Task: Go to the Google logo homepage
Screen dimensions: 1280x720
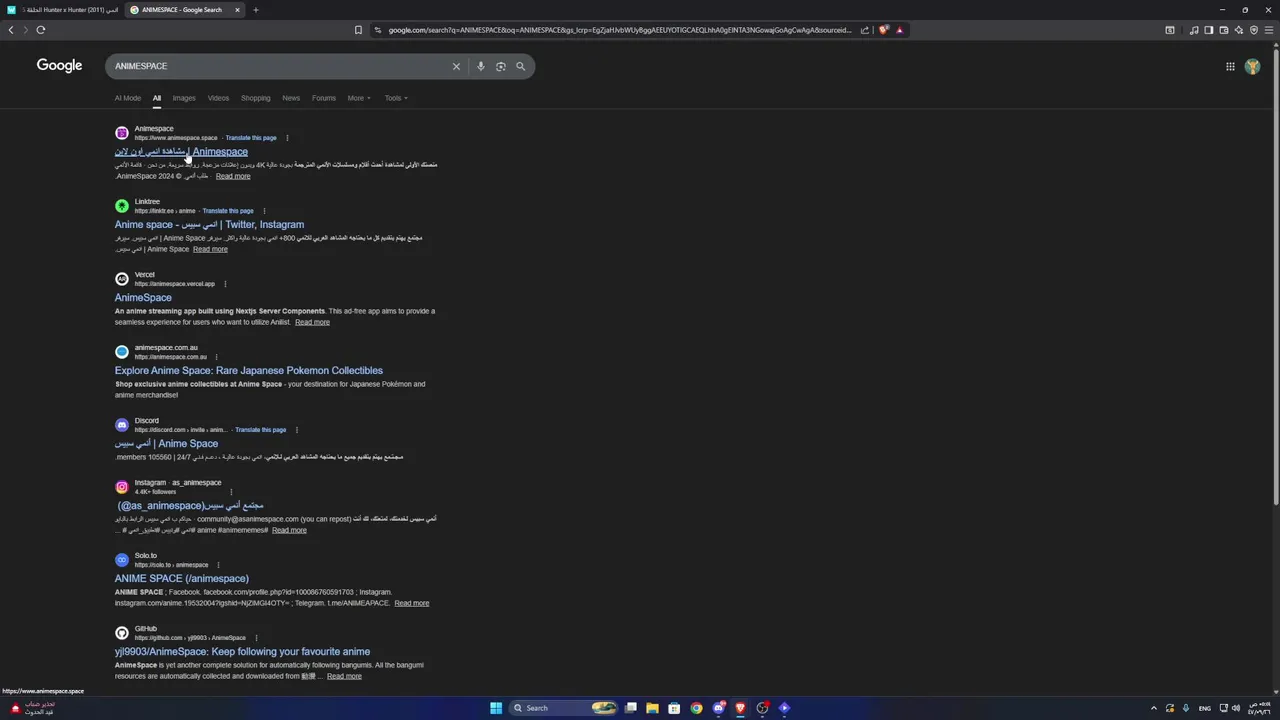Action: coord(59,65)
